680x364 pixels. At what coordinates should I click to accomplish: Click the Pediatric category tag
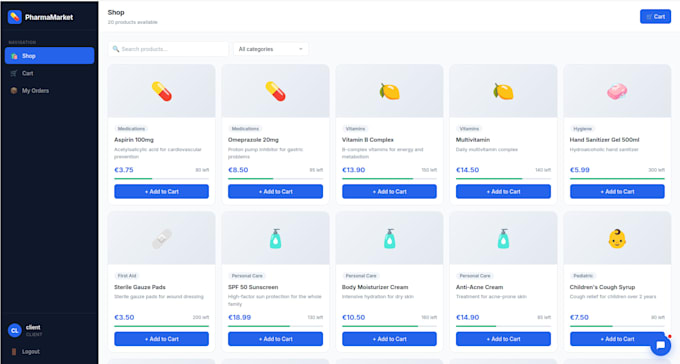pos(583,276)
